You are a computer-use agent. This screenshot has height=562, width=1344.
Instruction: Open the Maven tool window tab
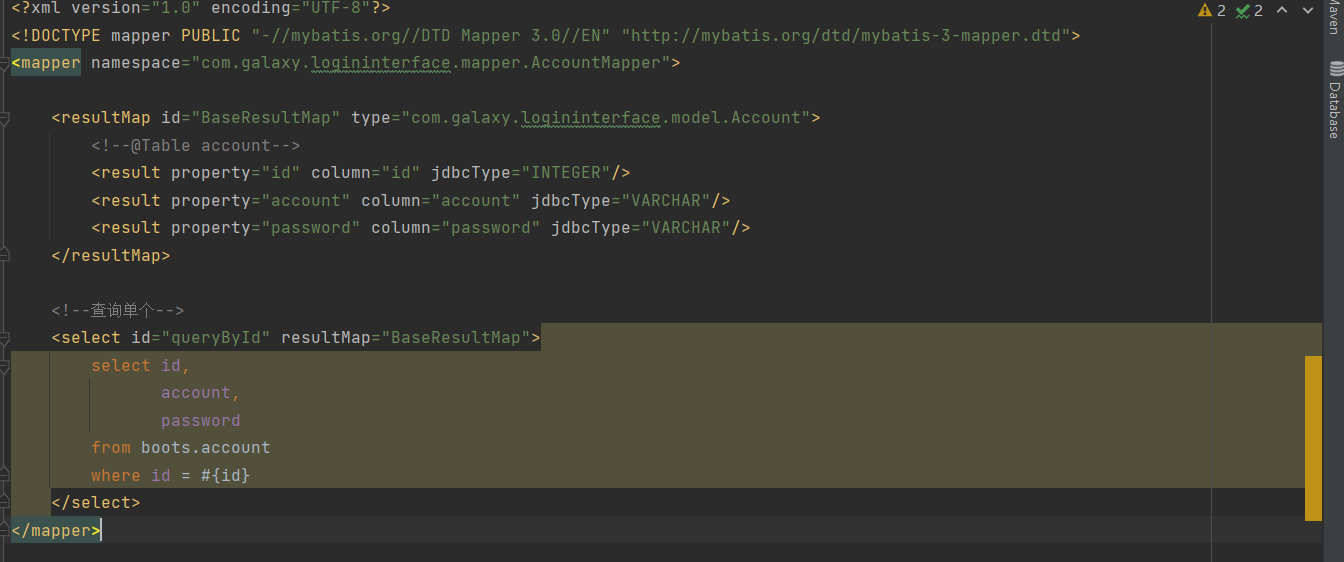(x=1334, y=17)
